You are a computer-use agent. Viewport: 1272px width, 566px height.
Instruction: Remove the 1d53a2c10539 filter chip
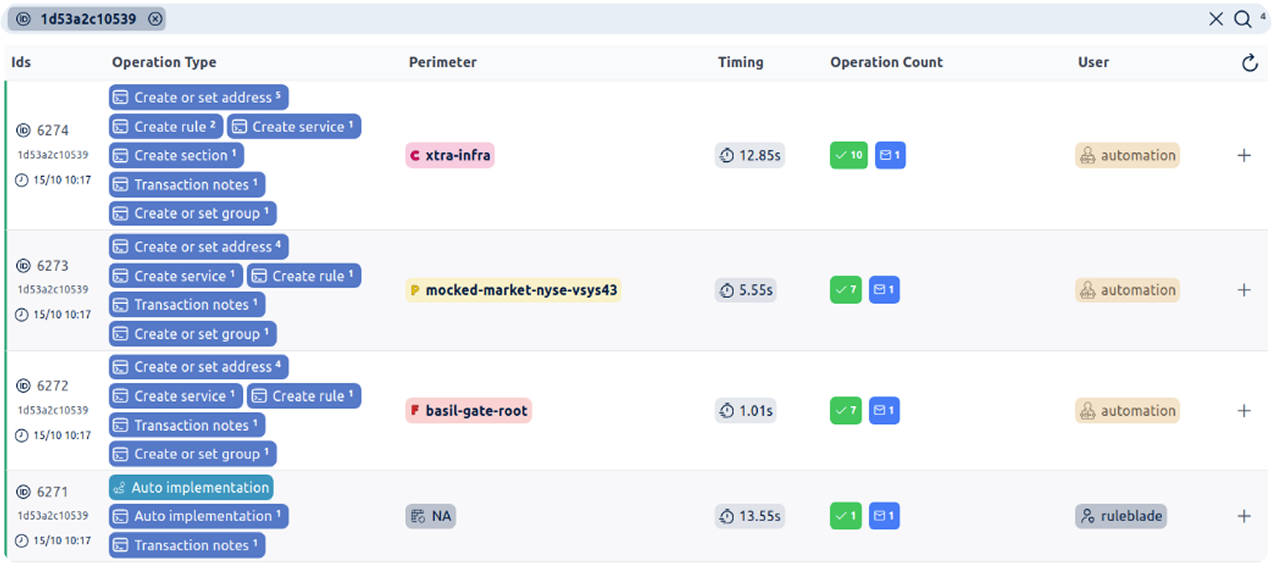pos(154,19)
